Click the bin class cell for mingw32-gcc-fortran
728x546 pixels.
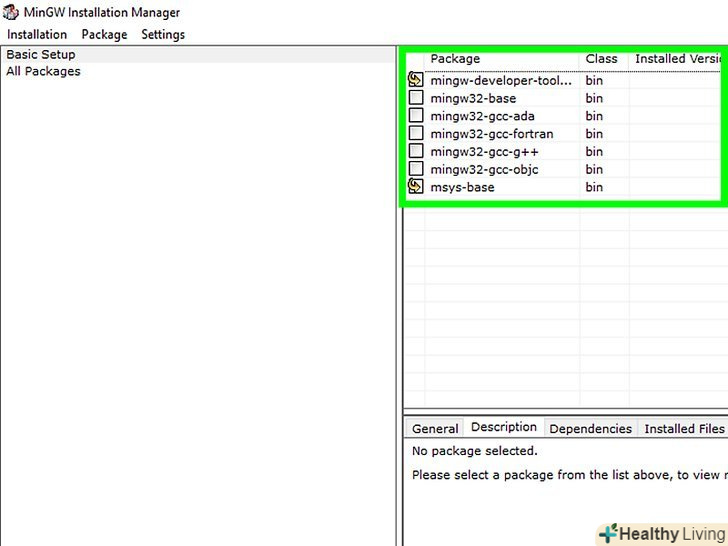tap(594, 134)
